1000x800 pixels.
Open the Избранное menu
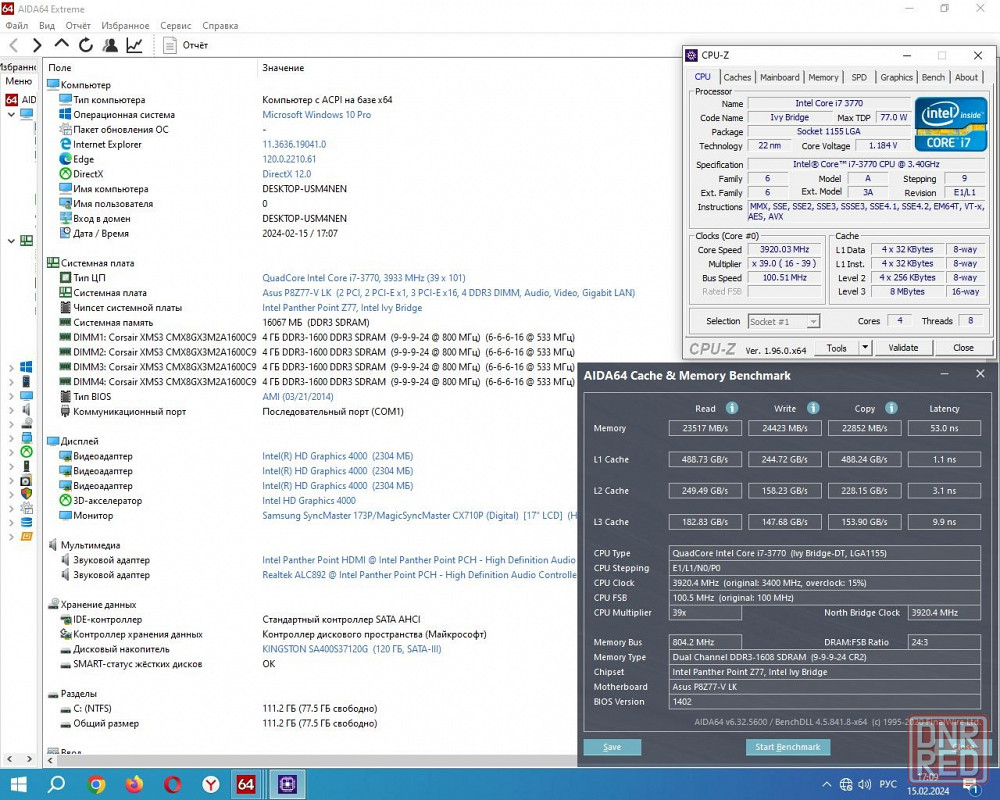125,26
